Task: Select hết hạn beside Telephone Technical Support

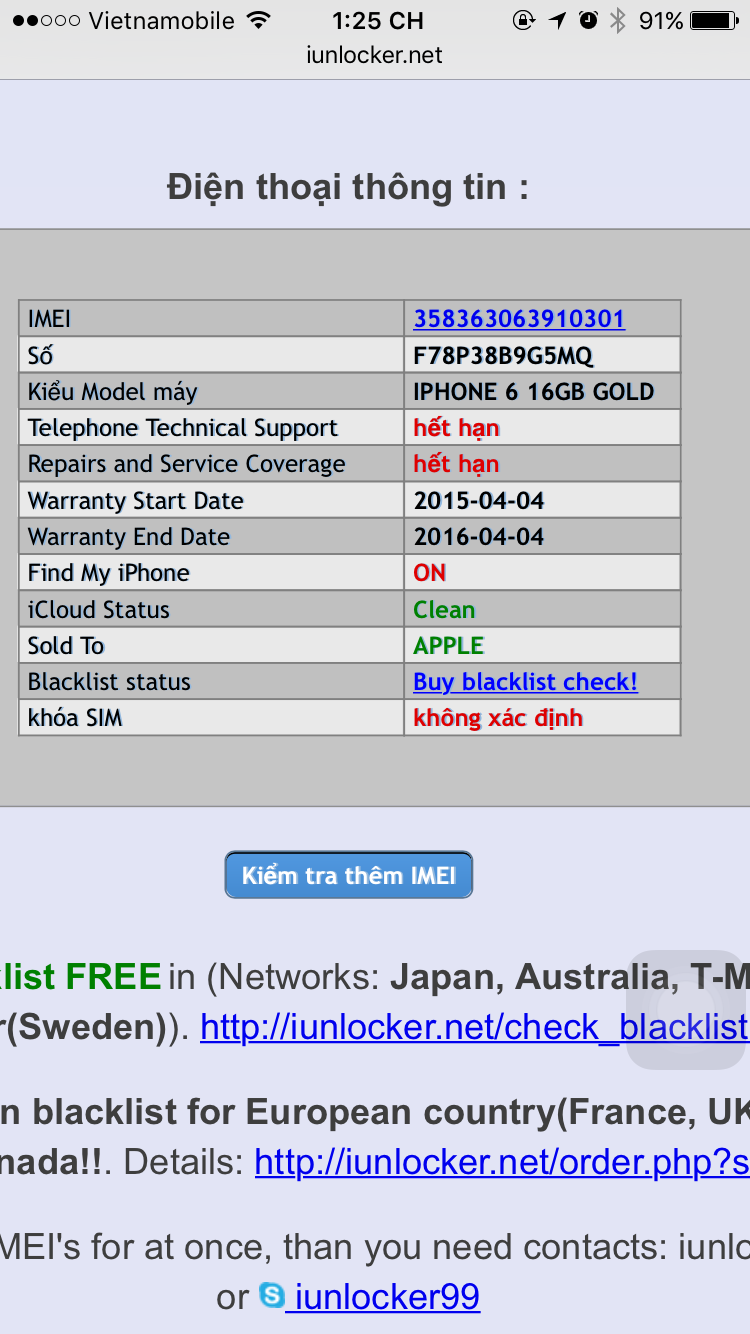Action: coord(456,428)
